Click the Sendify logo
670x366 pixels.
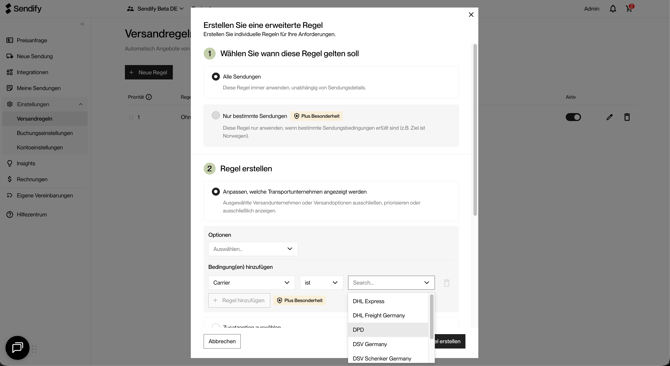coord(24,9)
